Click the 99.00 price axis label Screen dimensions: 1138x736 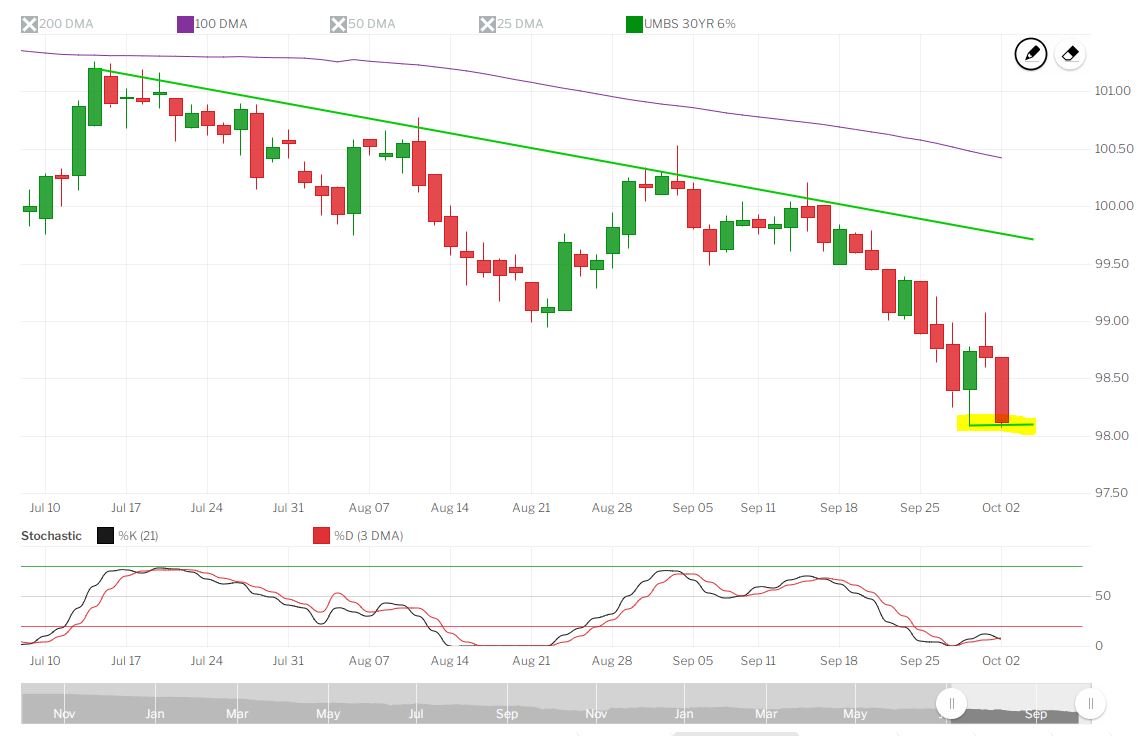pyautogui.click(x=1112, y=321)
